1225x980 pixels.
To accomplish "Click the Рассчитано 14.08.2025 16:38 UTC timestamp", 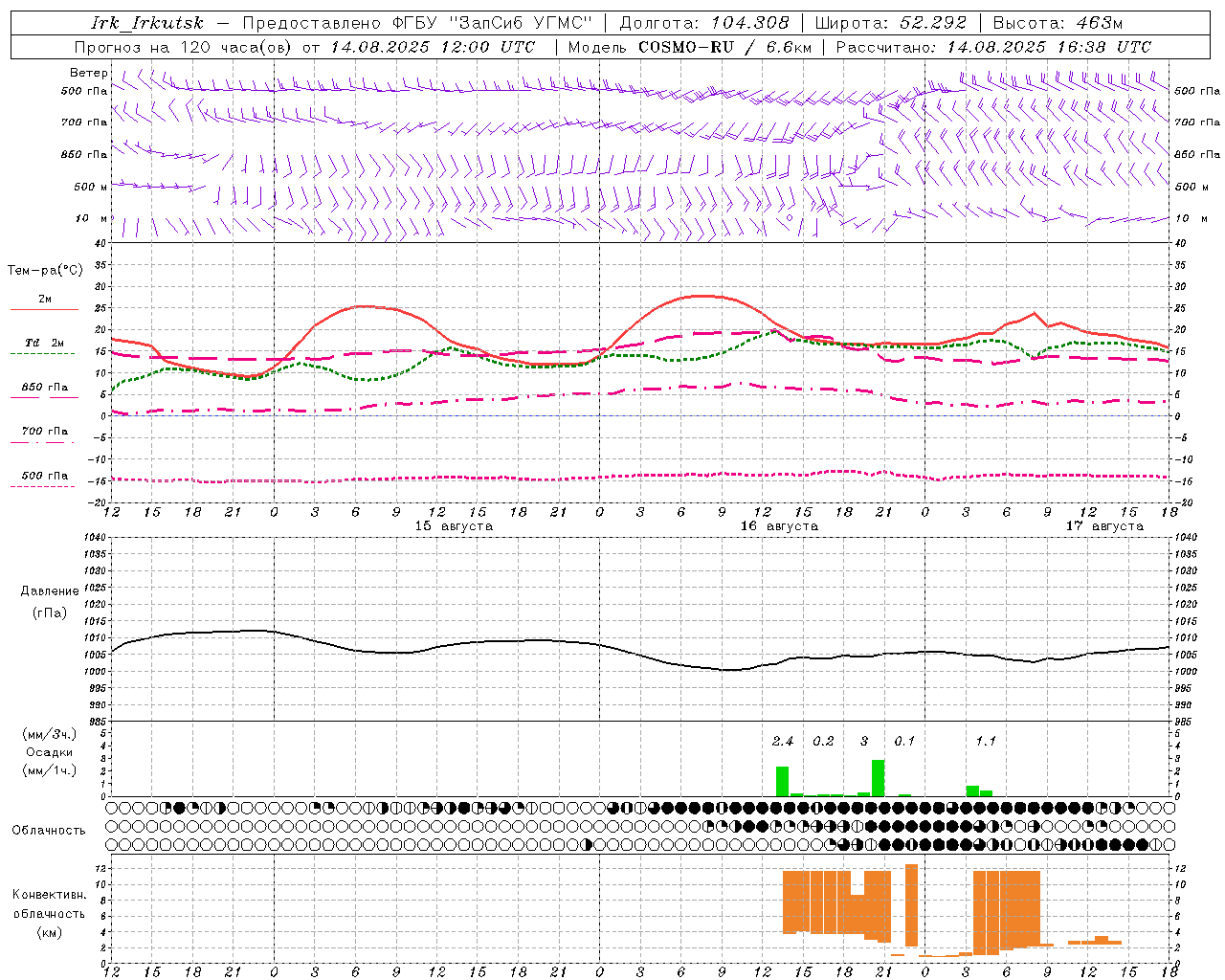I will (x=993, y=47).
